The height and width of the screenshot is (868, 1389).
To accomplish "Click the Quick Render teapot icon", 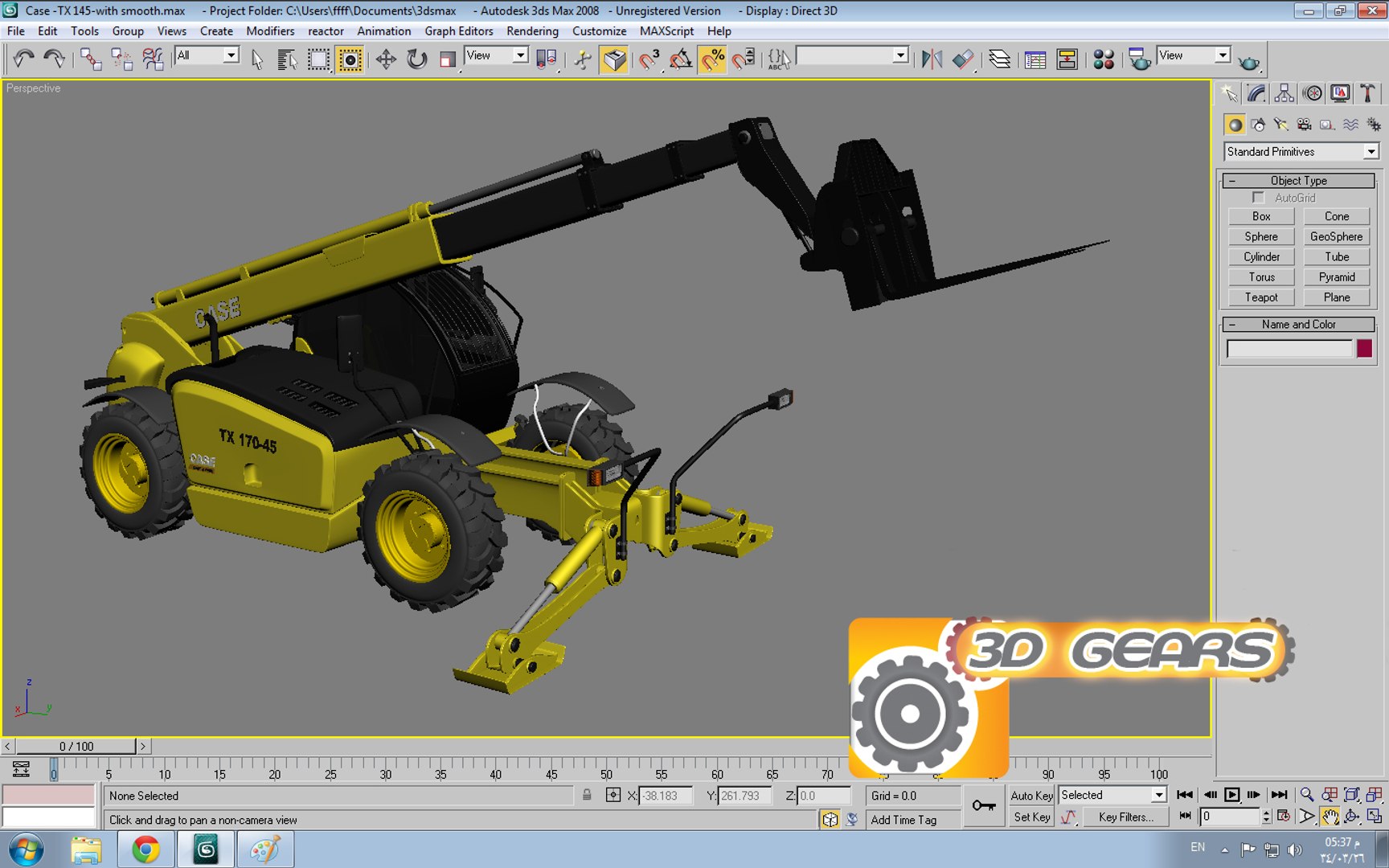I will coord(1249,61).
